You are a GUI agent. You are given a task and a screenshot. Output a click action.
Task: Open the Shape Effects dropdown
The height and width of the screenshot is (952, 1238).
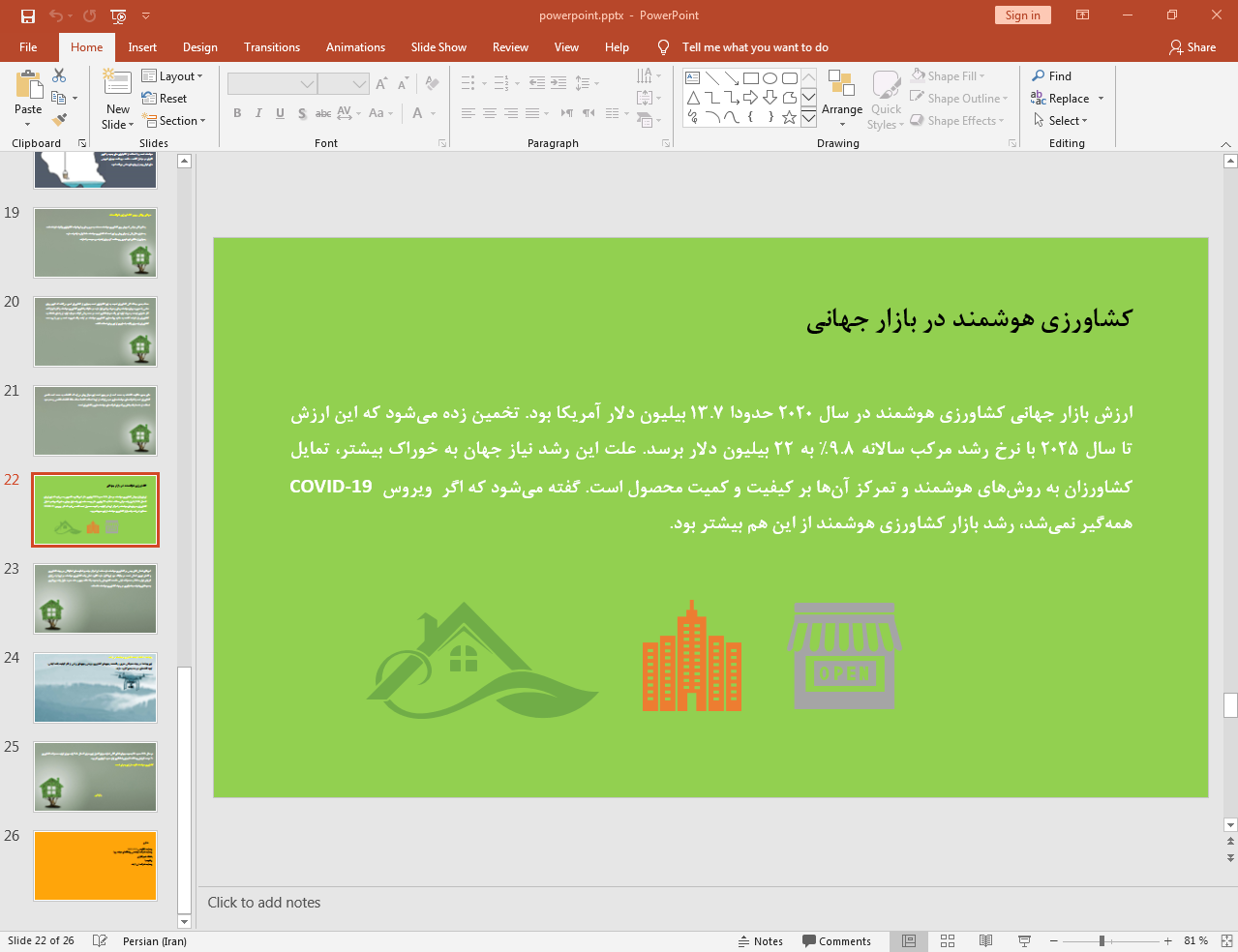(x=957, y=120)
